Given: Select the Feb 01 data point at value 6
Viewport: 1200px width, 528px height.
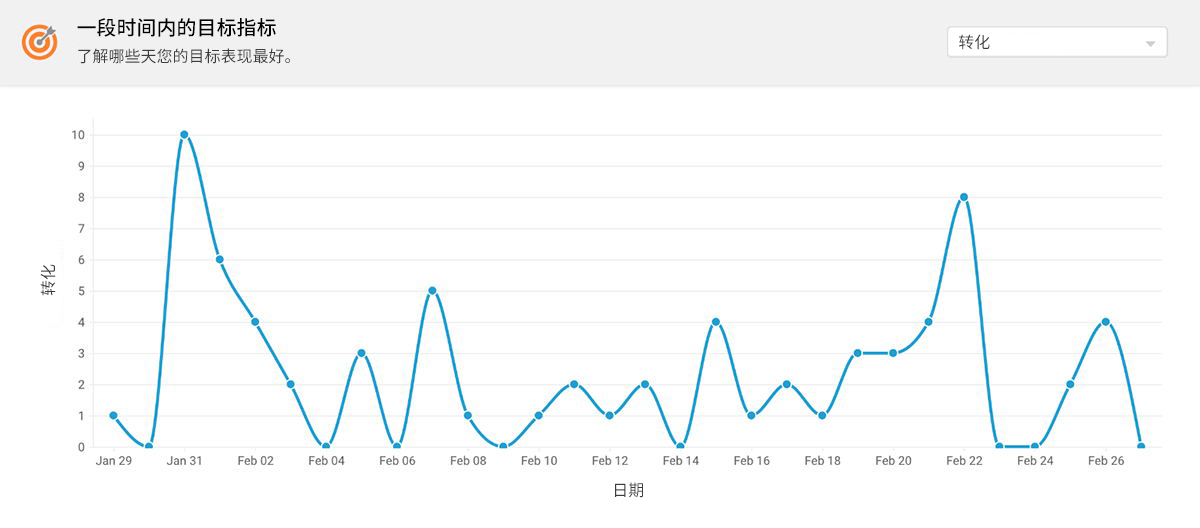Looking at the screenshot, I should point(219,260).
